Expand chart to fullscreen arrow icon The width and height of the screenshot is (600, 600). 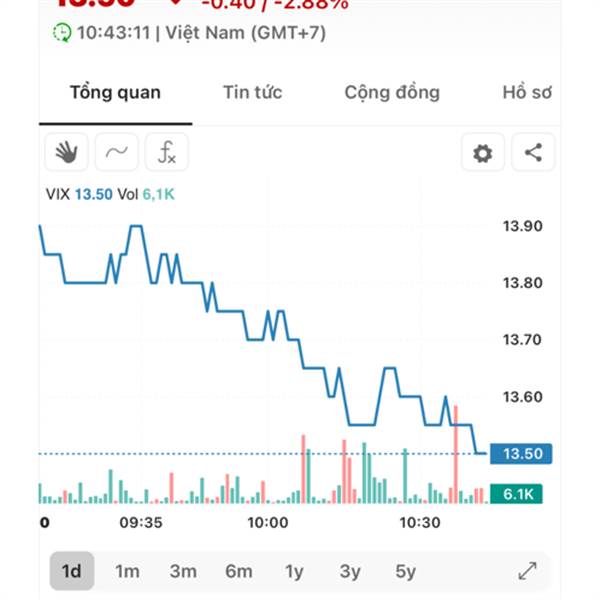click(527, 571)
